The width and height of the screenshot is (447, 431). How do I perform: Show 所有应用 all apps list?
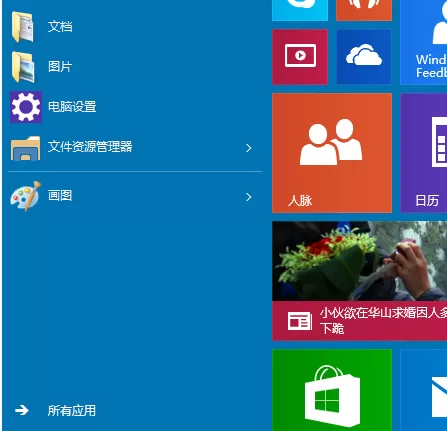tap(72, 410)
